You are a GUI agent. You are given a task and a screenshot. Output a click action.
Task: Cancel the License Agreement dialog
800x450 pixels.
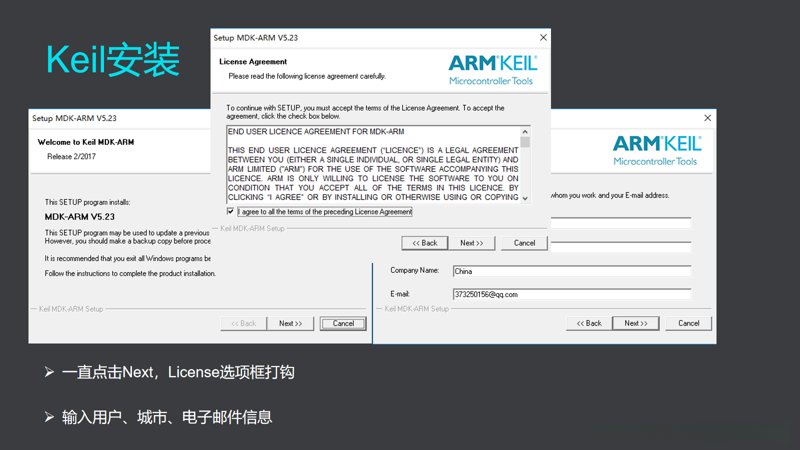pos(524,243)
